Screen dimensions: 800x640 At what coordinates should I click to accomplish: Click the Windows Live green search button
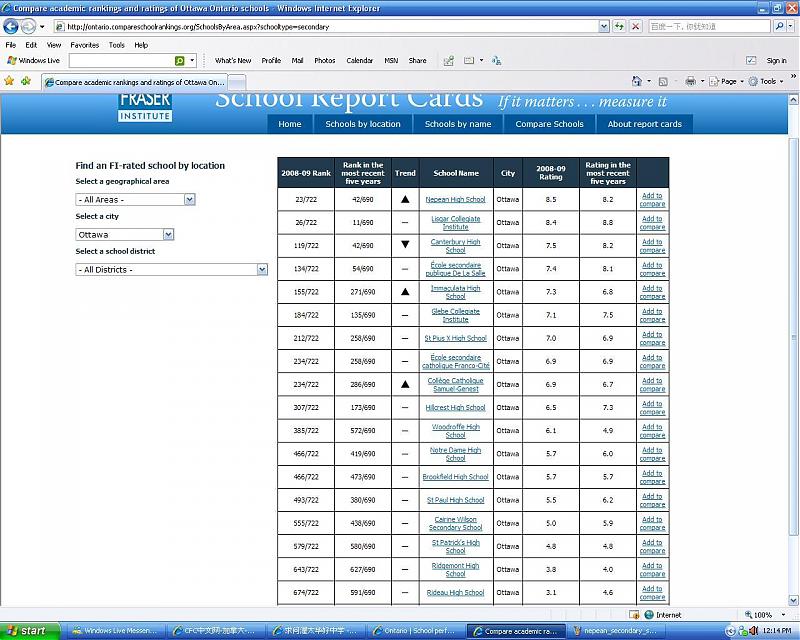[180, 61]
